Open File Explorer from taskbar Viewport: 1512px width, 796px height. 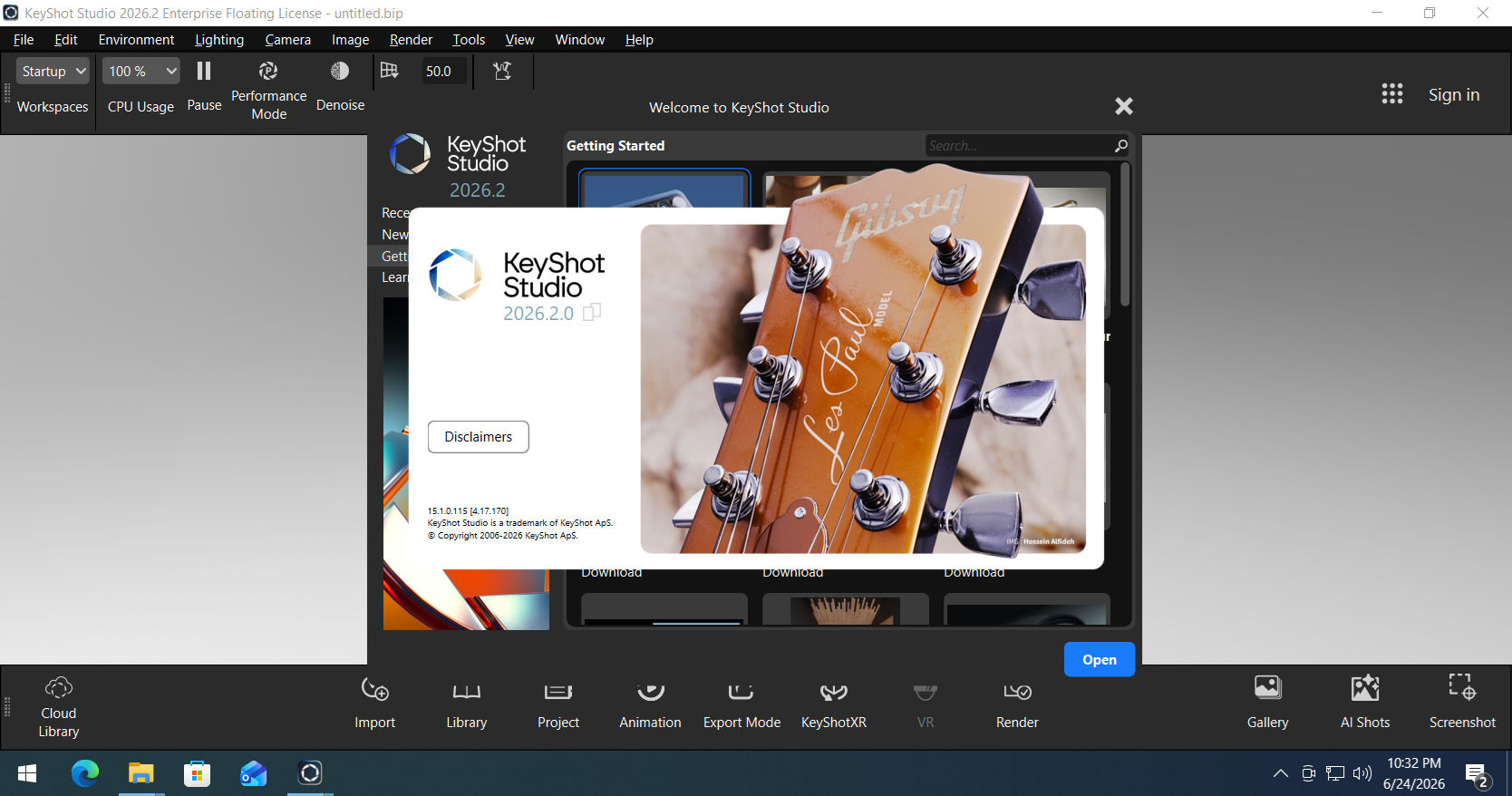[x=141, y=773]
